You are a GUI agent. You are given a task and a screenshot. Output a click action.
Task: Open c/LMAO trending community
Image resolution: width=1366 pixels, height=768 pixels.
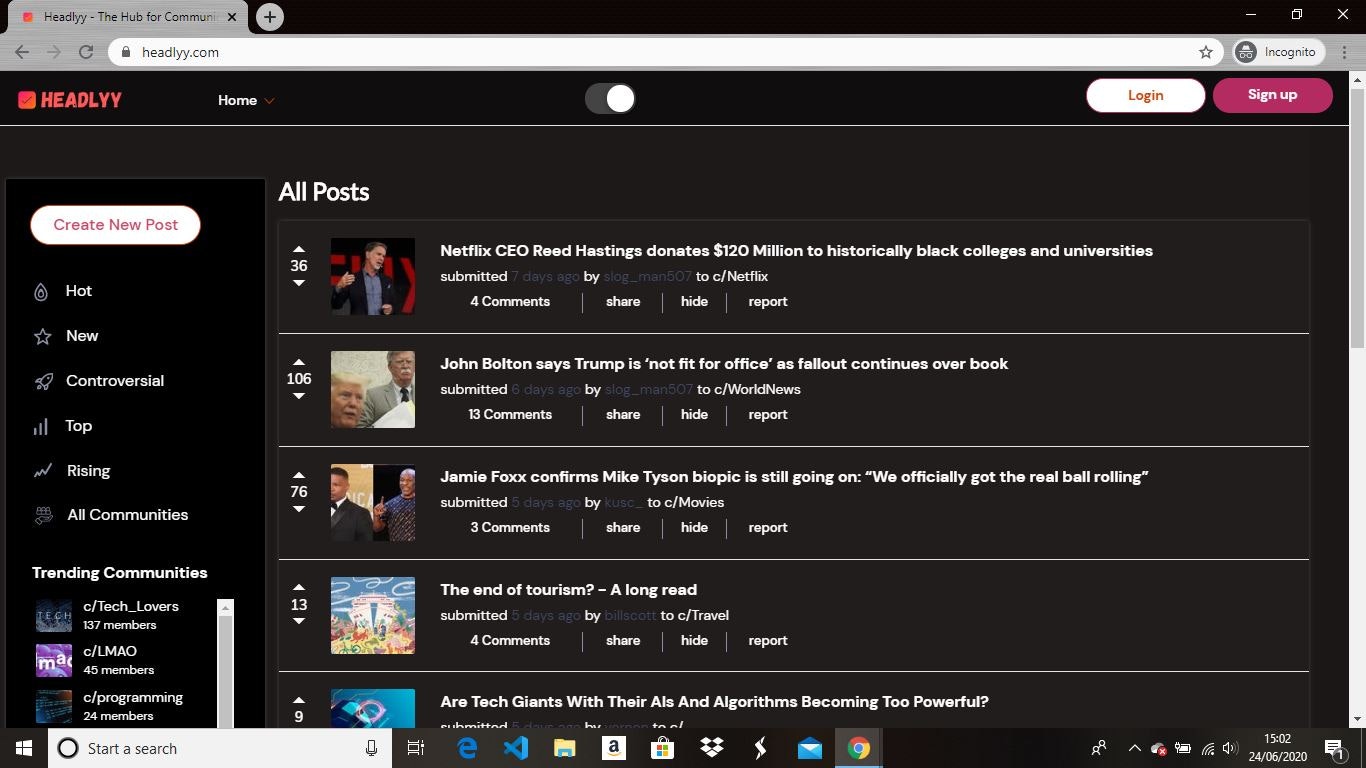(110, 651)
